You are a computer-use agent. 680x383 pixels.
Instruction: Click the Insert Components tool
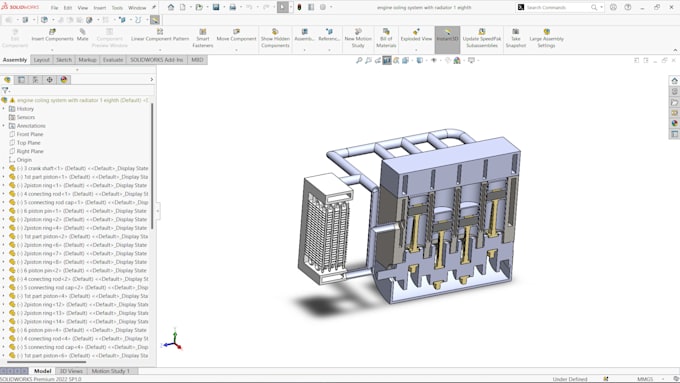coord(52,35)
